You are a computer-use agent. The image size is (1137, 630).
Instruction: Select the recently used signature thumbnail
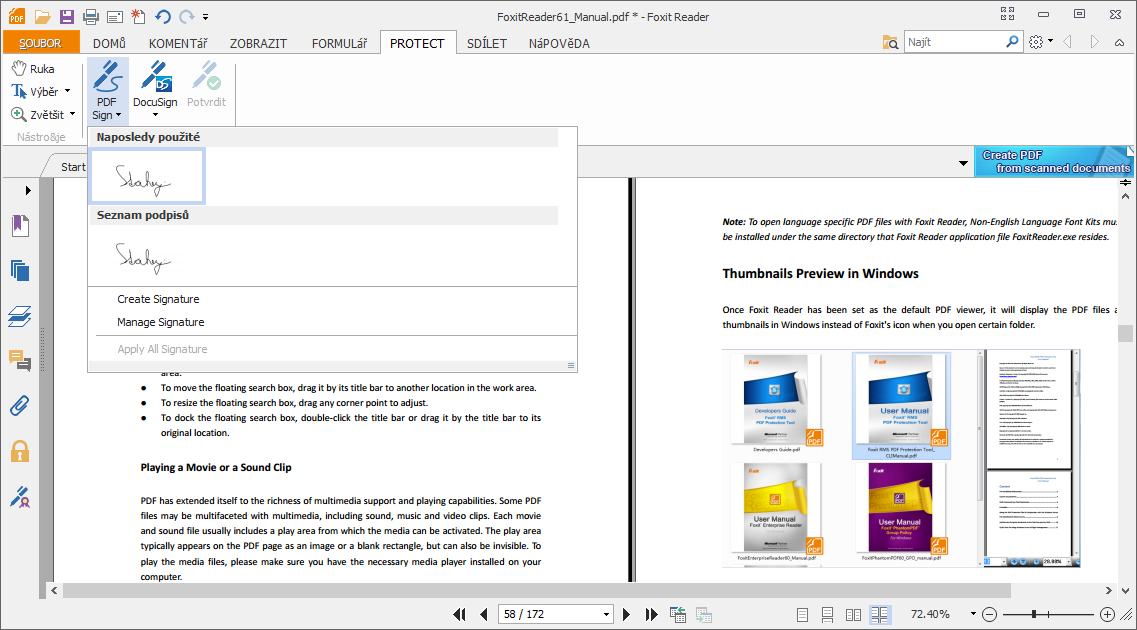tap(147, 176)
